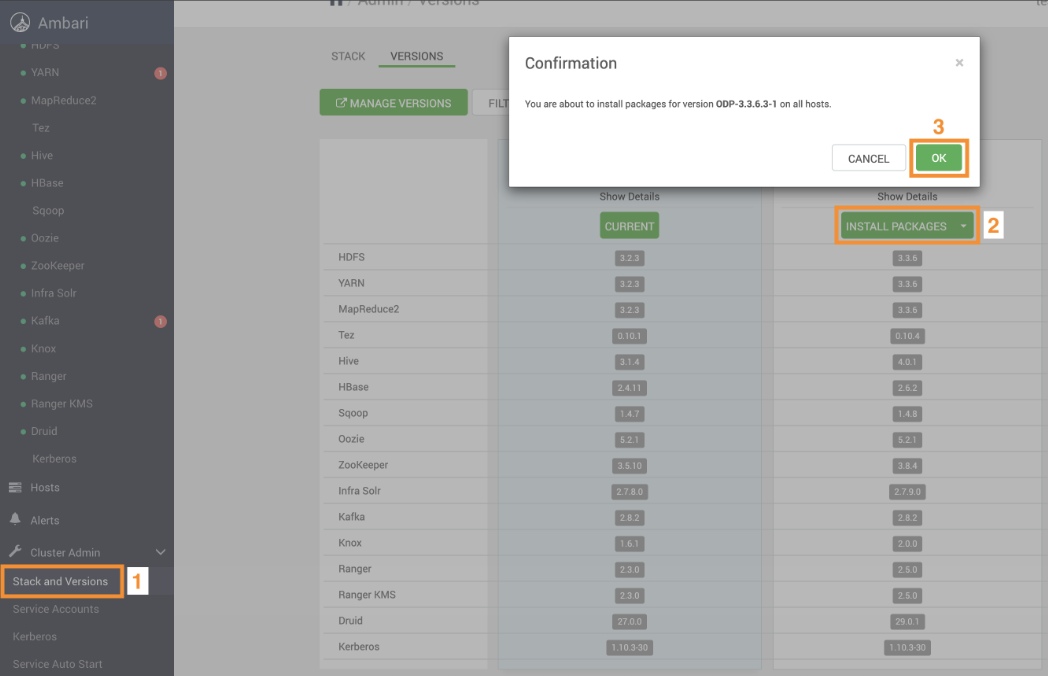Image resolution: width=1048 pixels, height=676 pixels.
Task: Open Service Accounts in sidebar
Action: pos(56,609)
